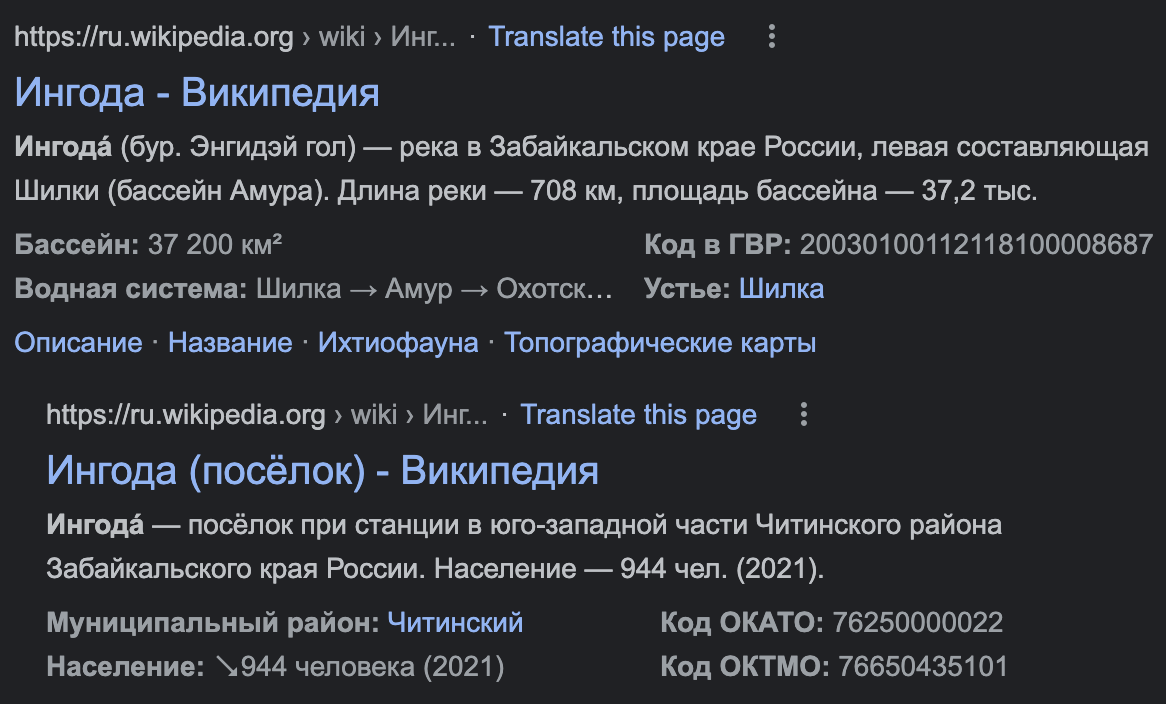Click the Код ОКТМО value 76650435101
The image size is (1166, 704).
click(922, 666)
